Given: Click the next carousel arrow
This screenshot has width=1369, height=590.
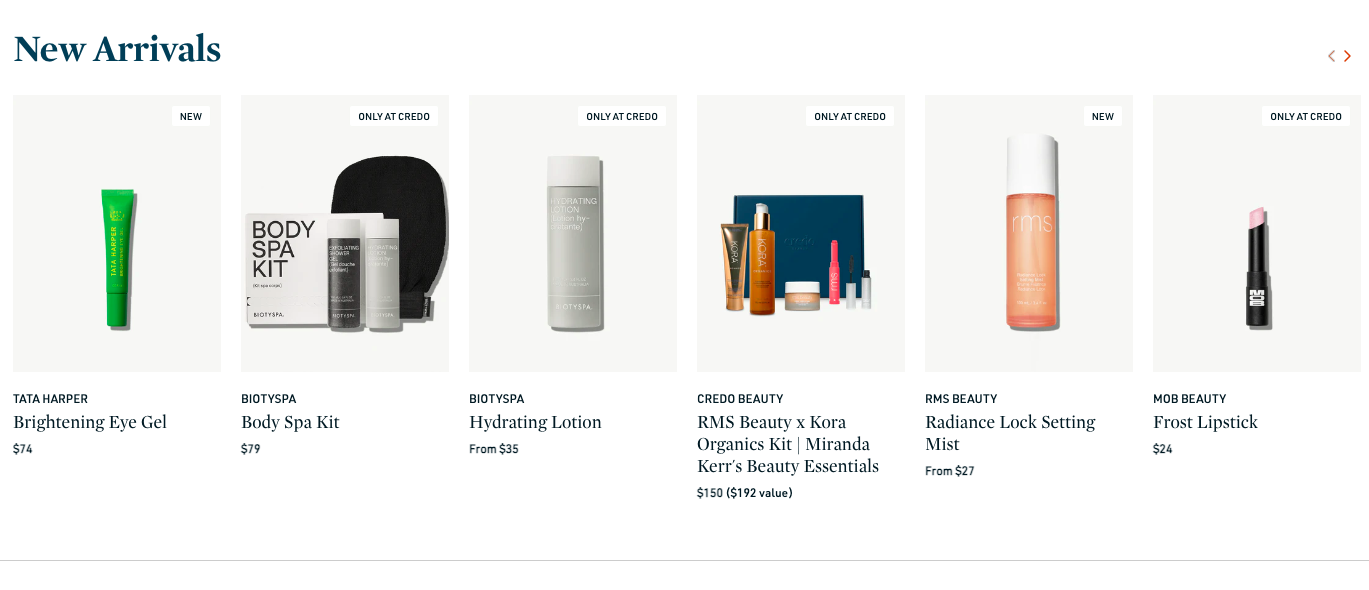Looking at the screenshot, I should [1347, 56].
